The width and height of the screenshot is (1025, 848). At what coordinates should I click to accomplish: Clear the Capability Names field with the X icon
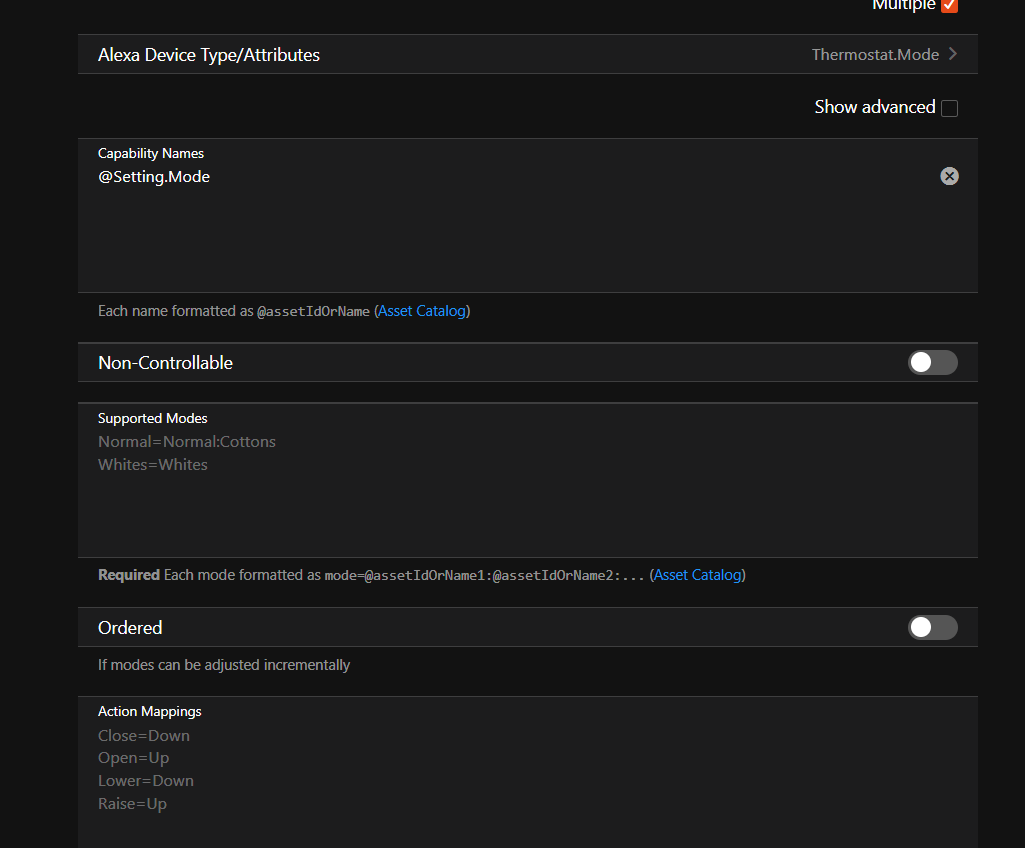[x=949, y=176]
